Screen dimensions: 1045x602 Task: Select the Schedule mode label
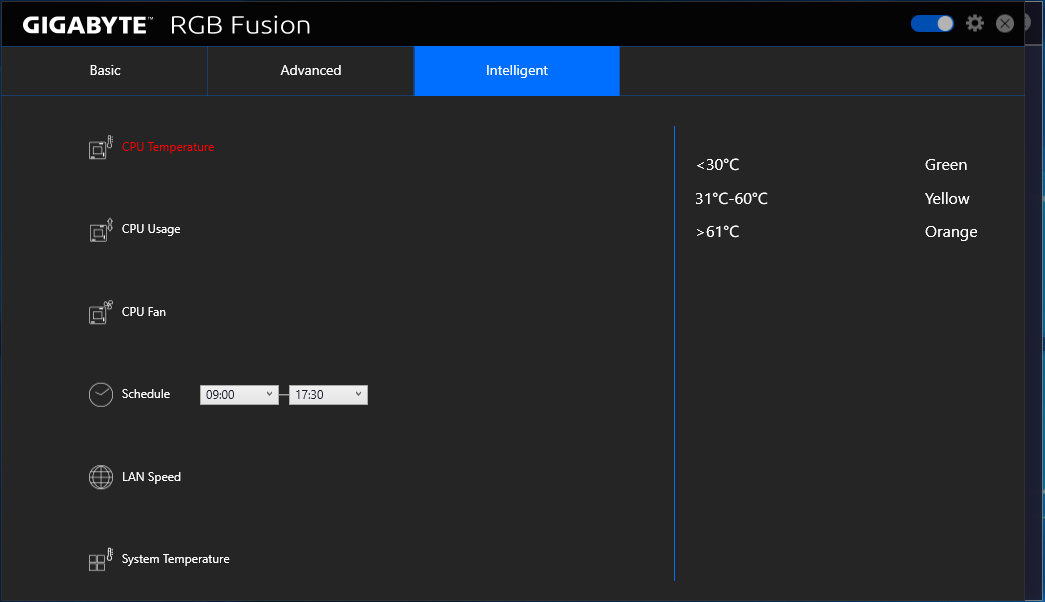click(146, 394)
